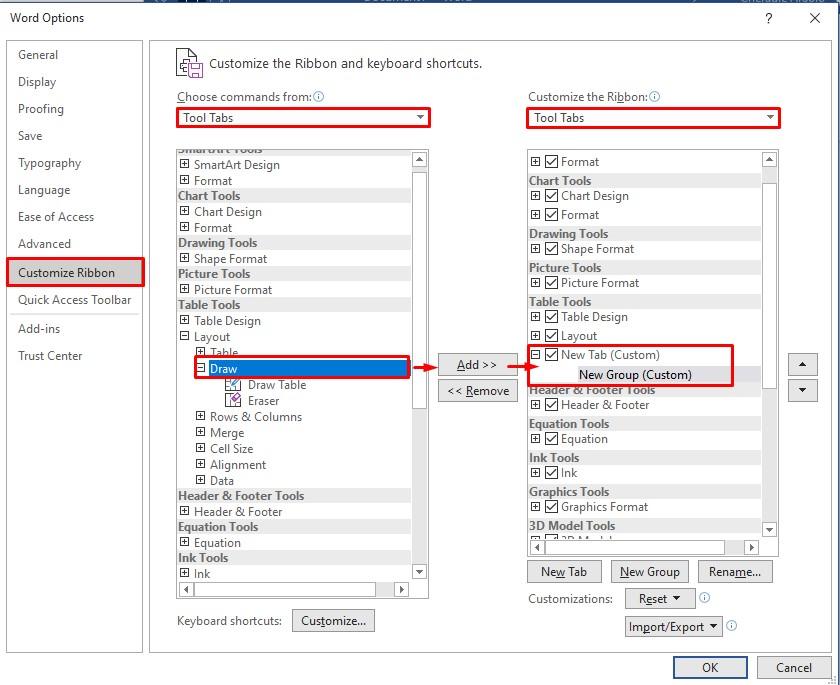Click the Move Up arrow beside the ribbon list
The width and height of the screenshot is (840, 685).
coord(803,364)
